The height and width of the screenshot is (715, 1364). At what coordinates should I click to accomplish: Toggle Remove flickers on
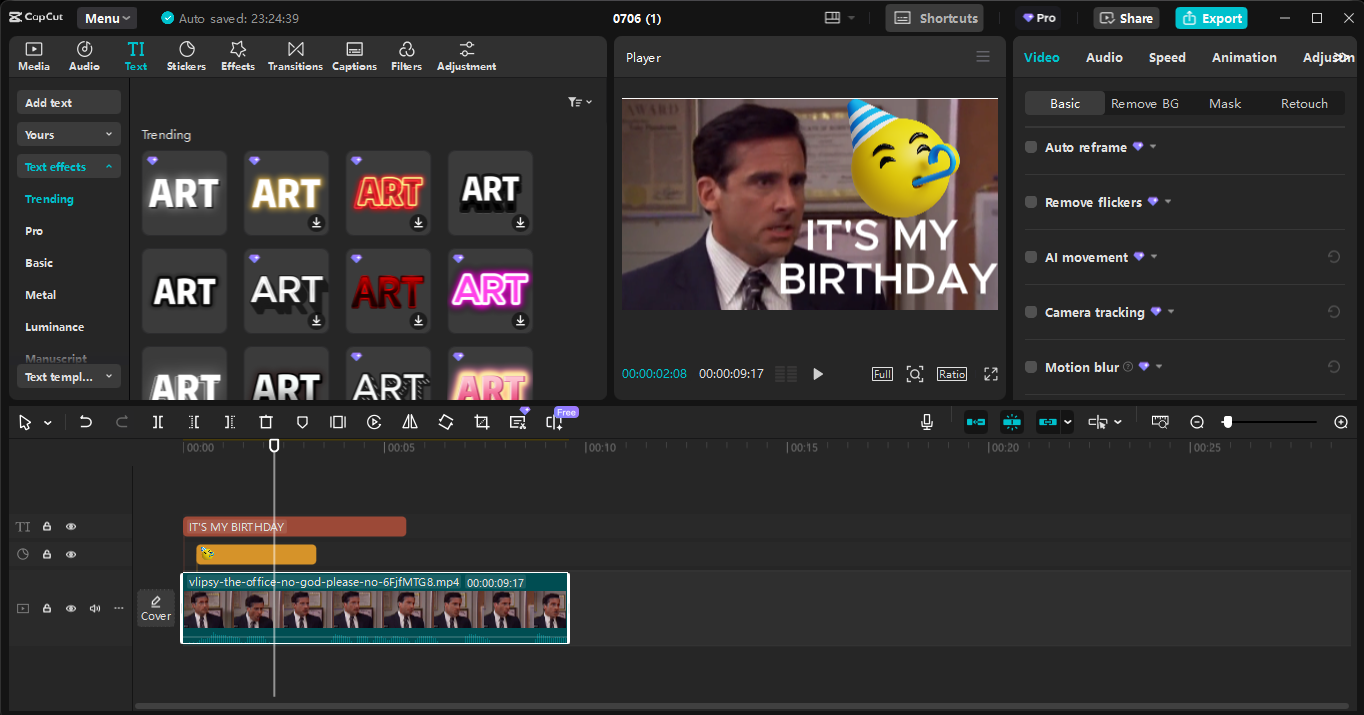tap(1030, 202)
